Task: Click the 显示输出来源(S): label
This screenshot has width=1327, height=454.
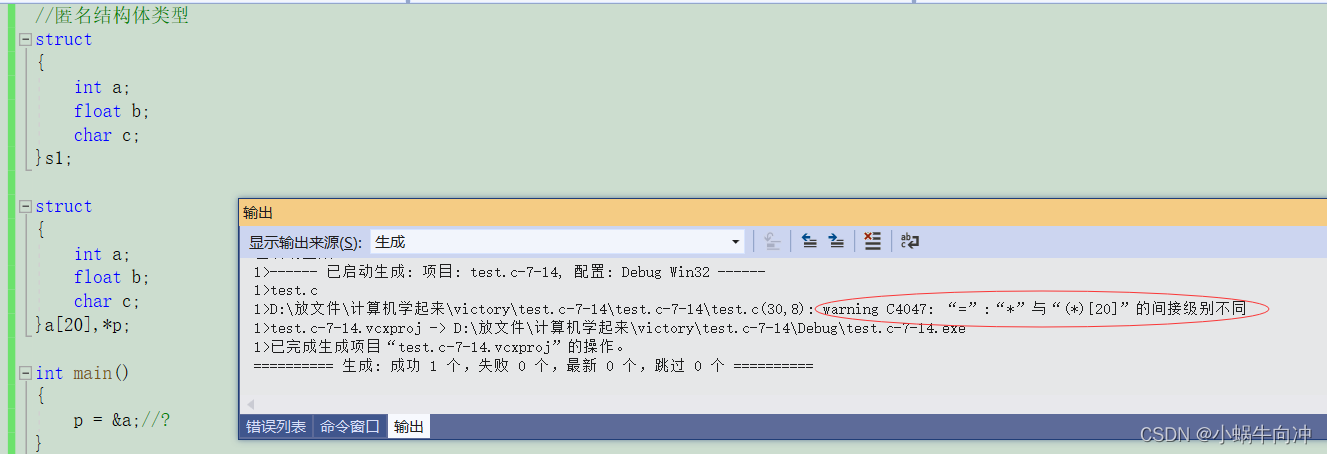Action: click(305, 242)
